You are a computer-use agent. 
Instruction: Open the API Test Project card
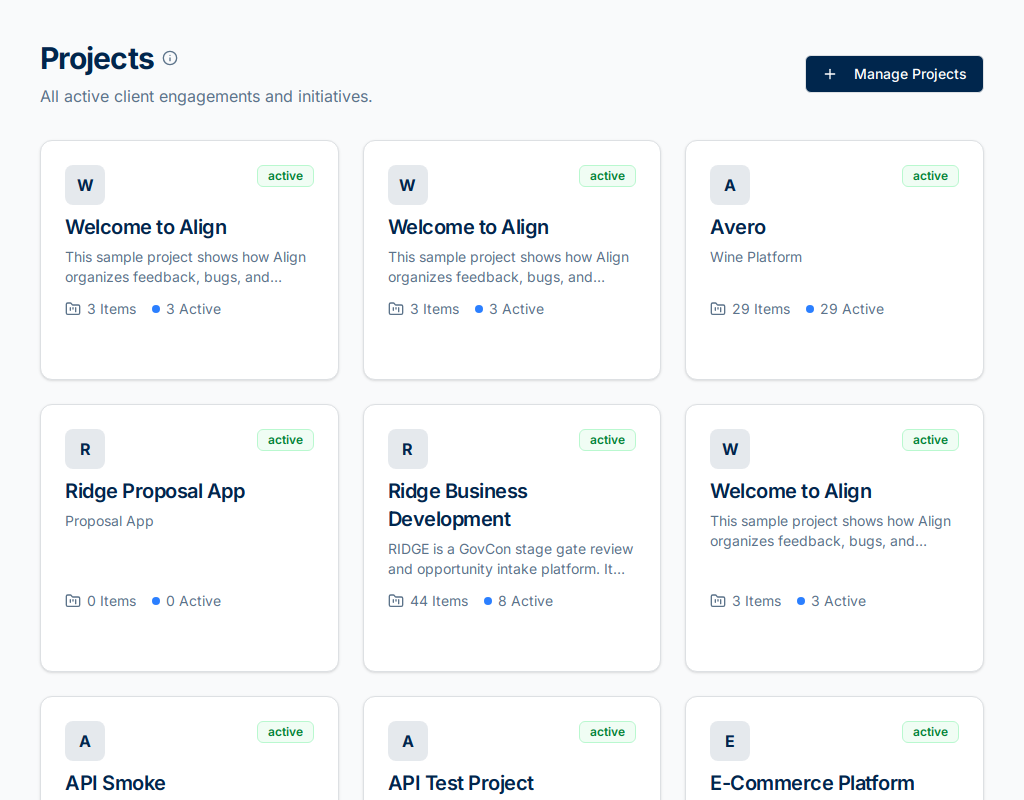460,783
